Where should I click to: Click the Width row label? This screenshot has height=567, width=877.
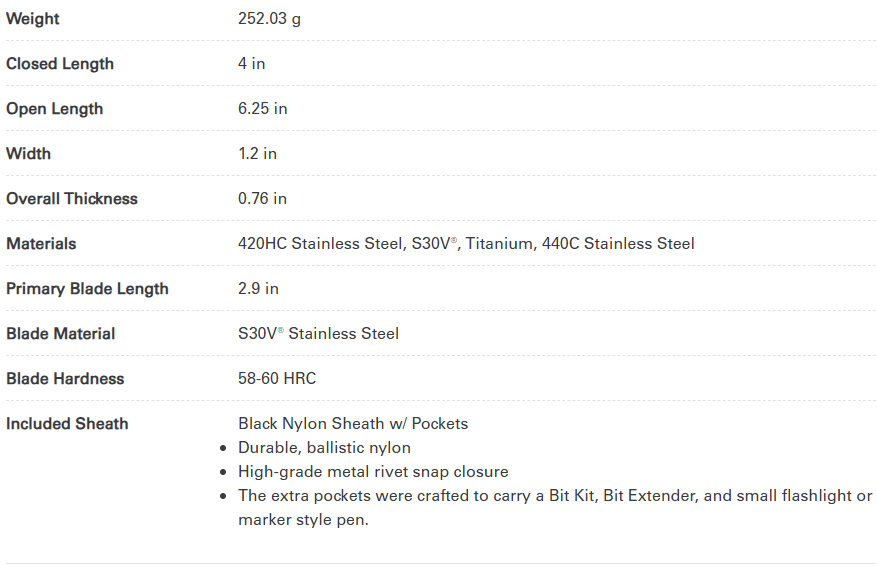click(x=28, y=154)
